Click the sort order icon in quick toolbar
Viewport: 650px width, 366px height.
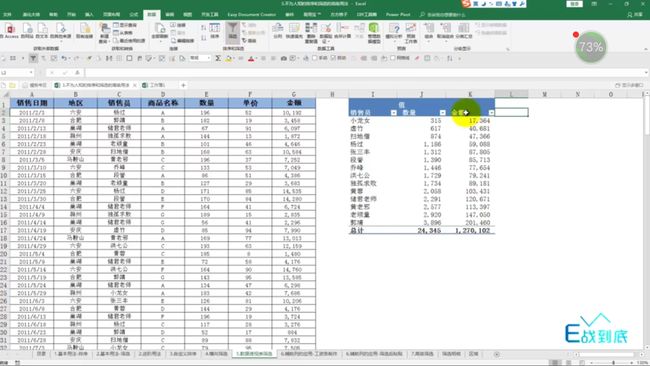pyautogui.click(x=450, y=58)
